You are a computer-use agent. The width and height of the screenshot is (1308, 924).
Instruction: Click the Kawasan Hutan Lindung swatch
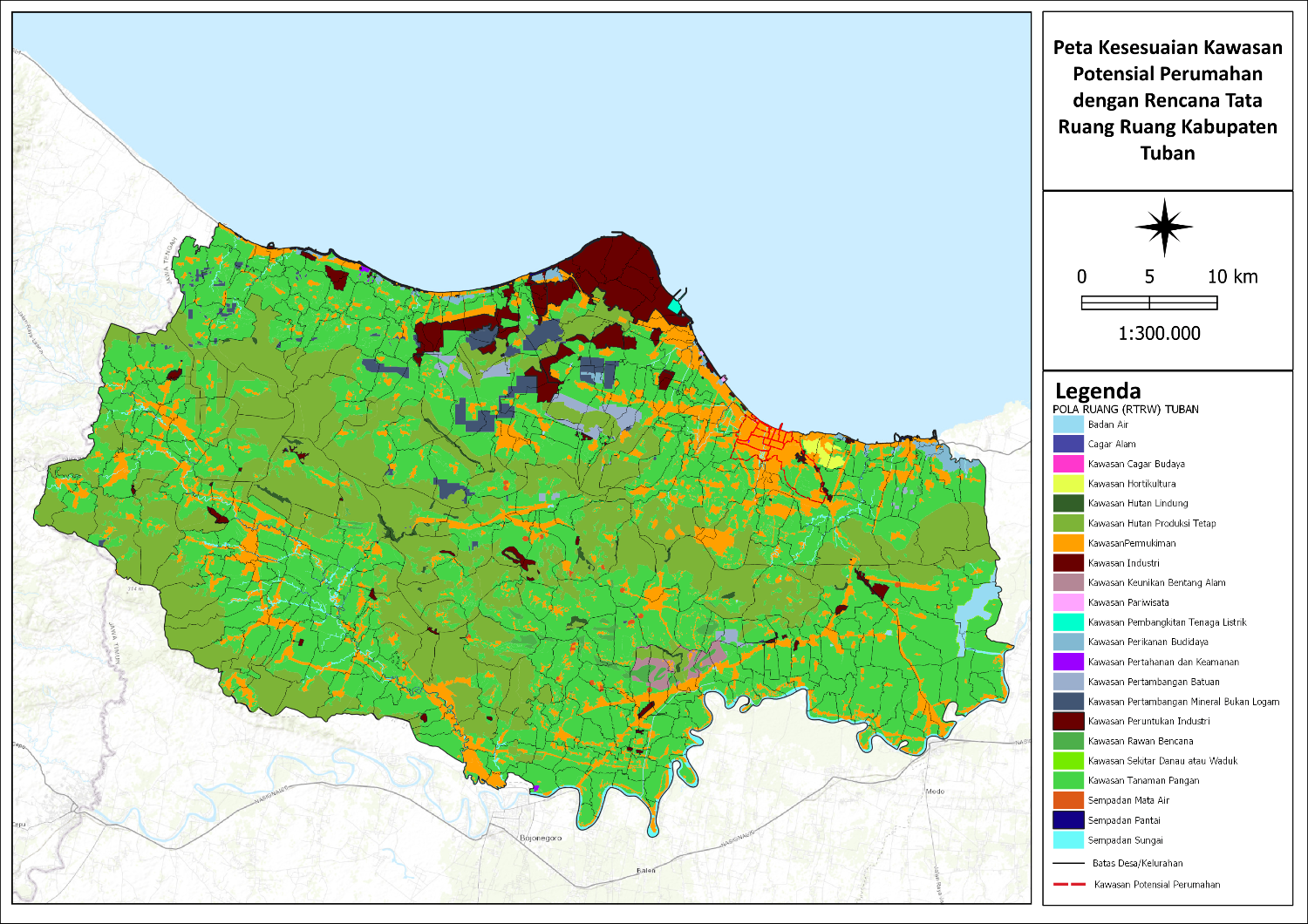click(1068, 503)
